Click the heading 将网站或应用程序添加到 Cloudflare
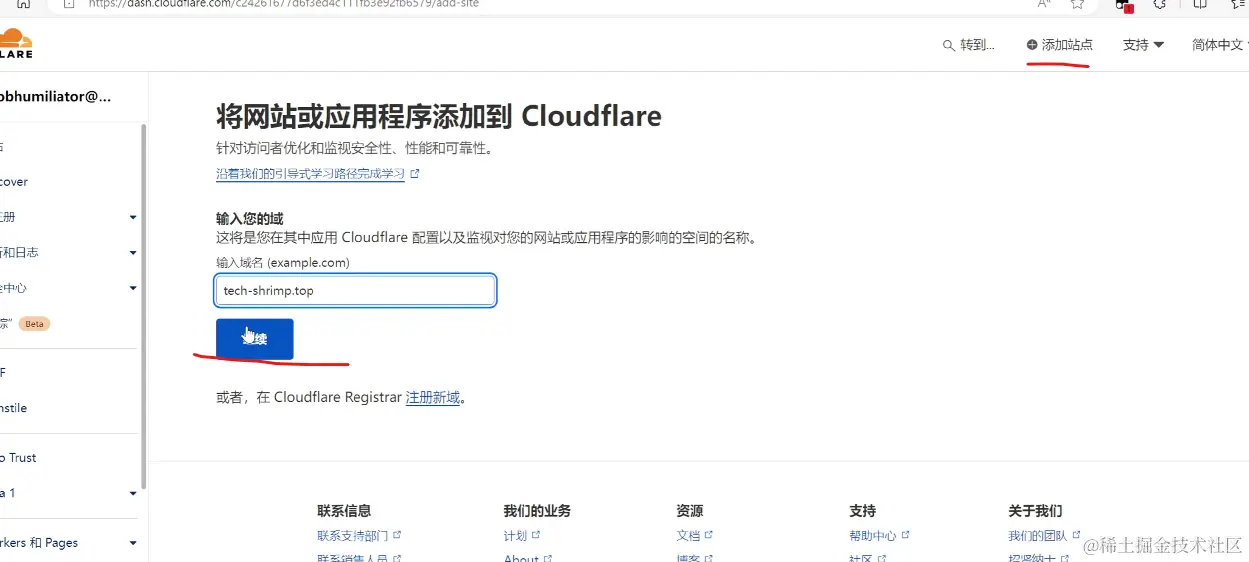Viewport: 1249px width, 562px height. tap(439, 116)
